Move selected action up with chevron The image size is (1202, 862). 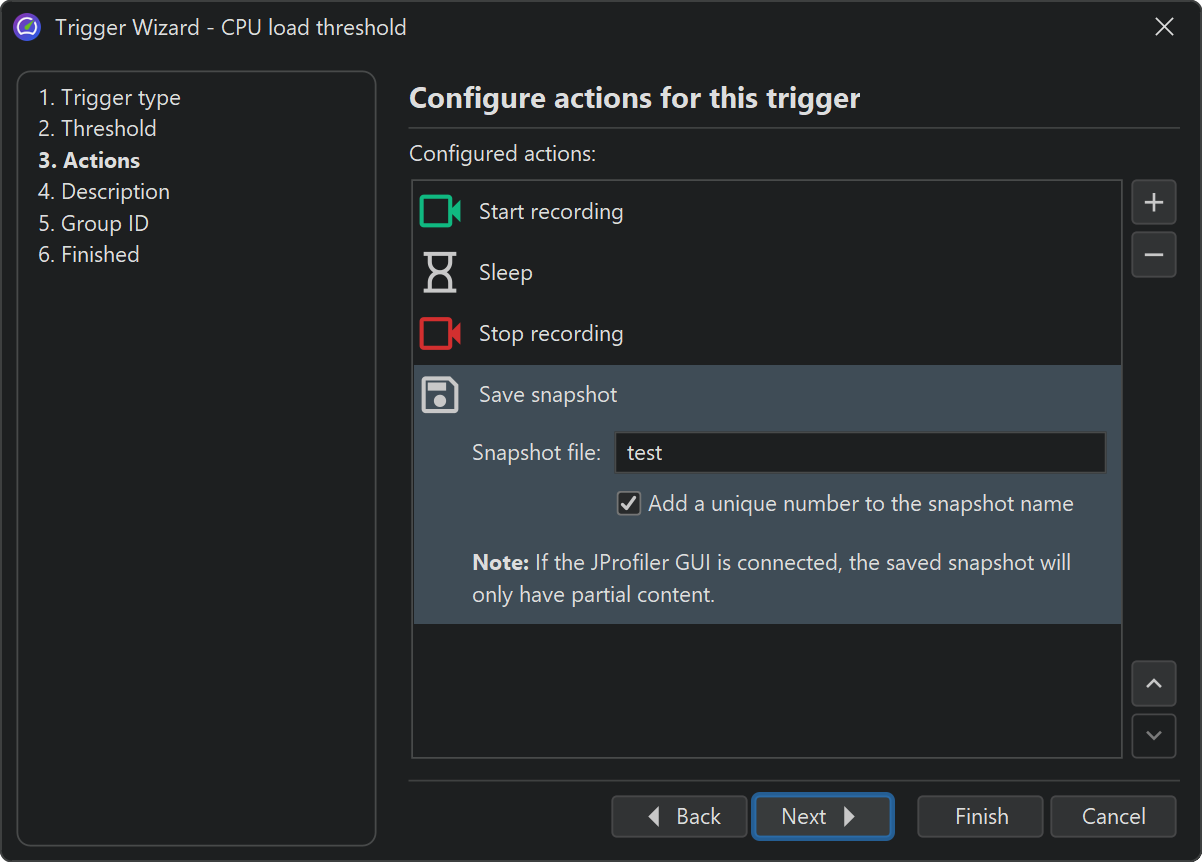point(1153,684)
